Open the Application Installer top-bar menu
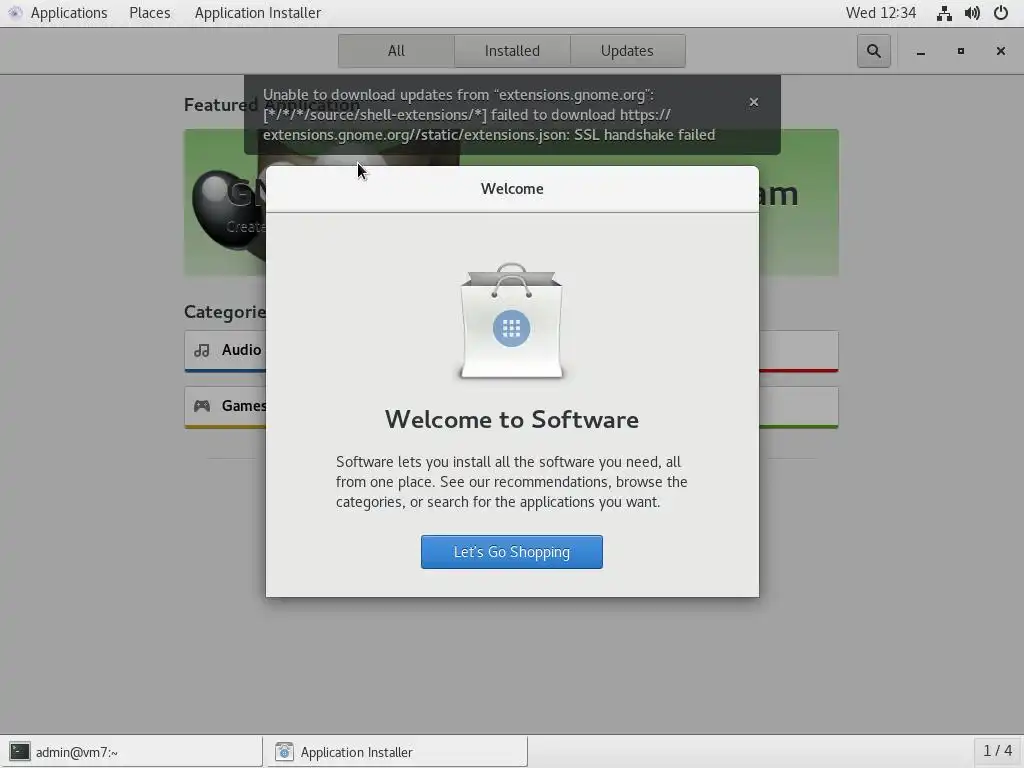1024x768 pixels. 257,13
